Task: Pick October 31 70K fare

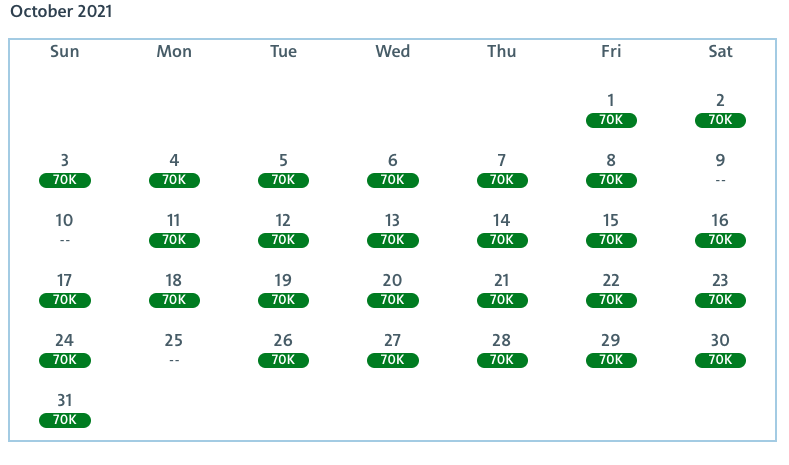Action: coord(65,420)
